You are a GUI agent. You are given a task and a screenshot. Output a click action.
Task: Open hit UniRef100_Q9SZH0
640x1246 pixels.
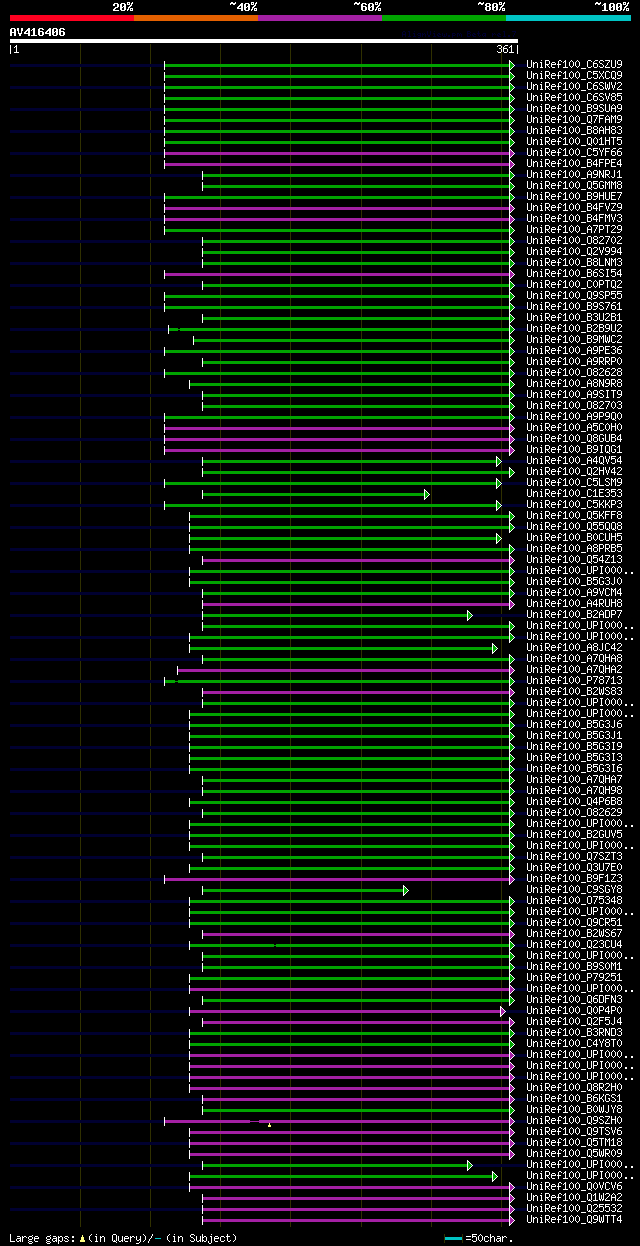click(574, 1121)
